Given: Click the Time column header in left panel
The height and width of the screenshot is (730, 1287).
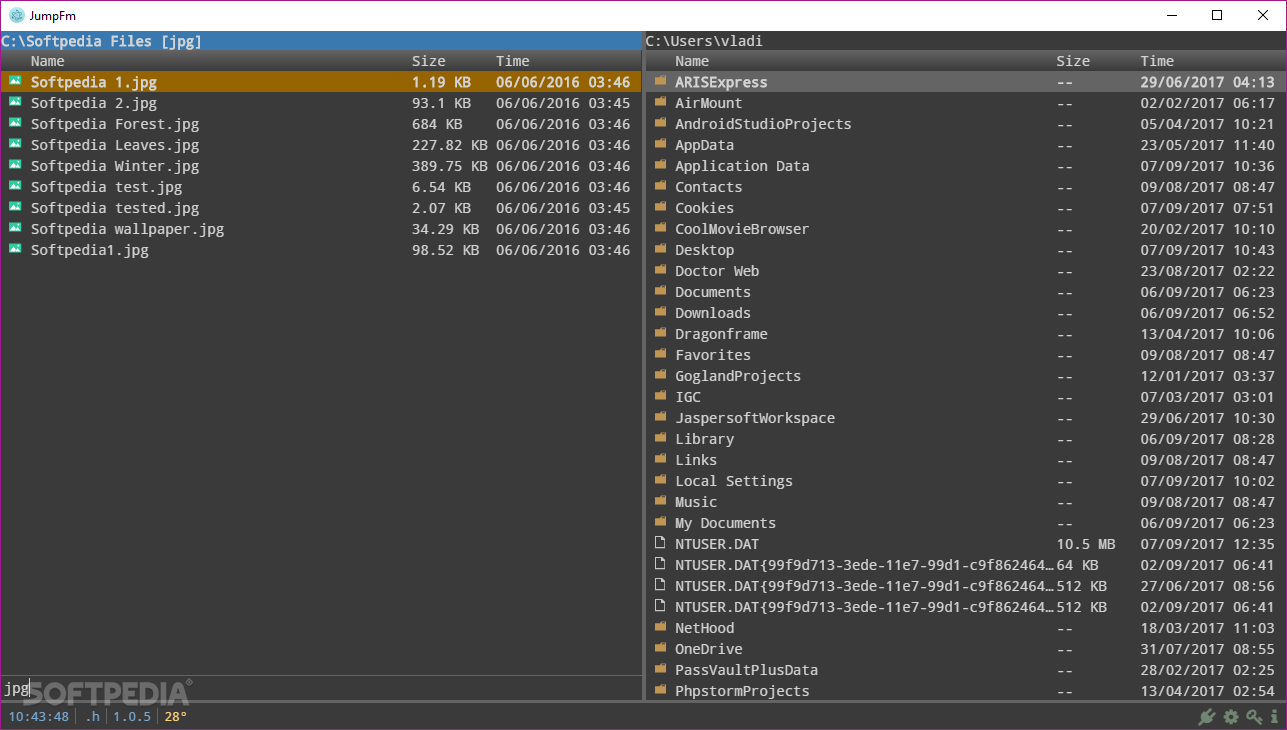Looking at the screenshot, I should point(512,61).
